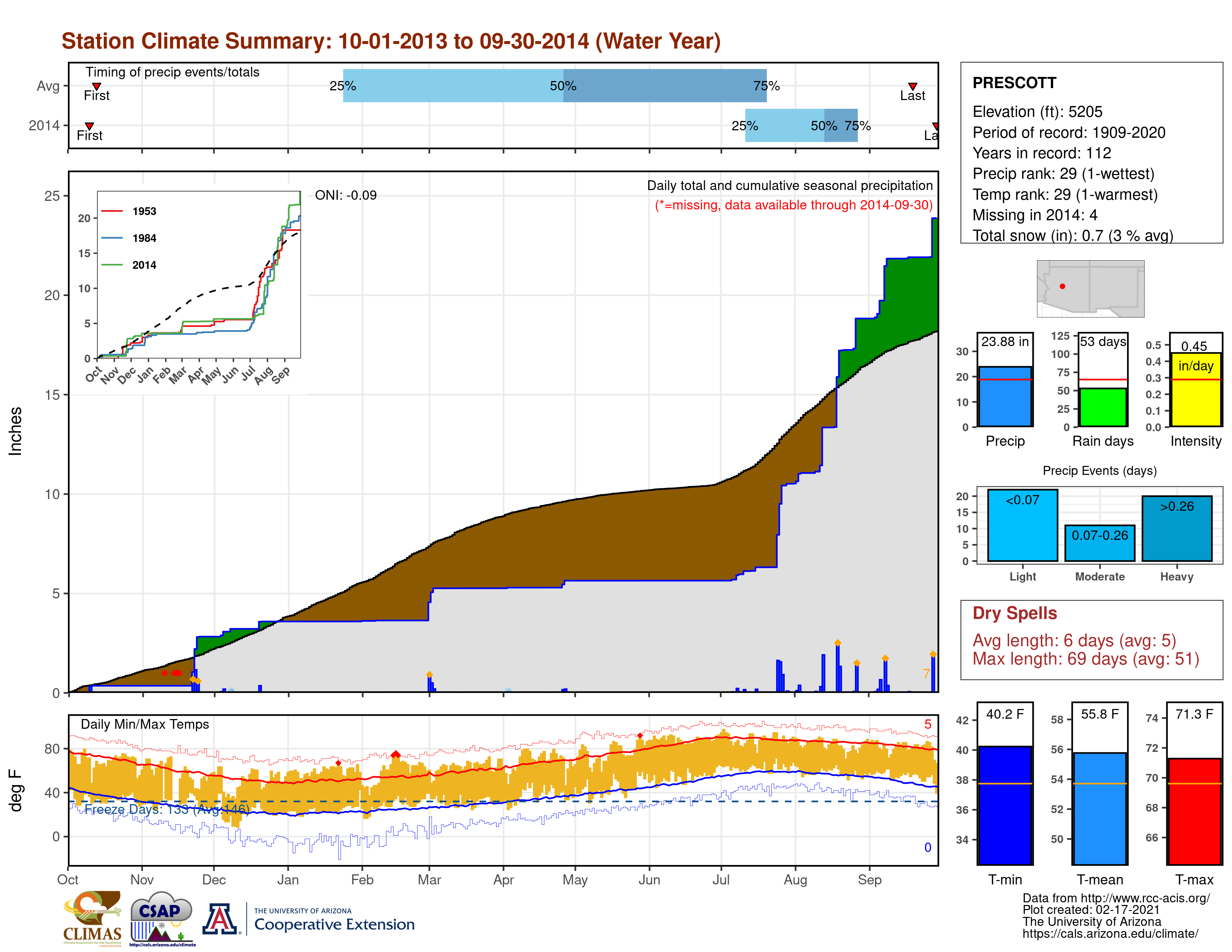Click the Avg First red triangle marker
The image size is (1232, 952).
point(96,86)
